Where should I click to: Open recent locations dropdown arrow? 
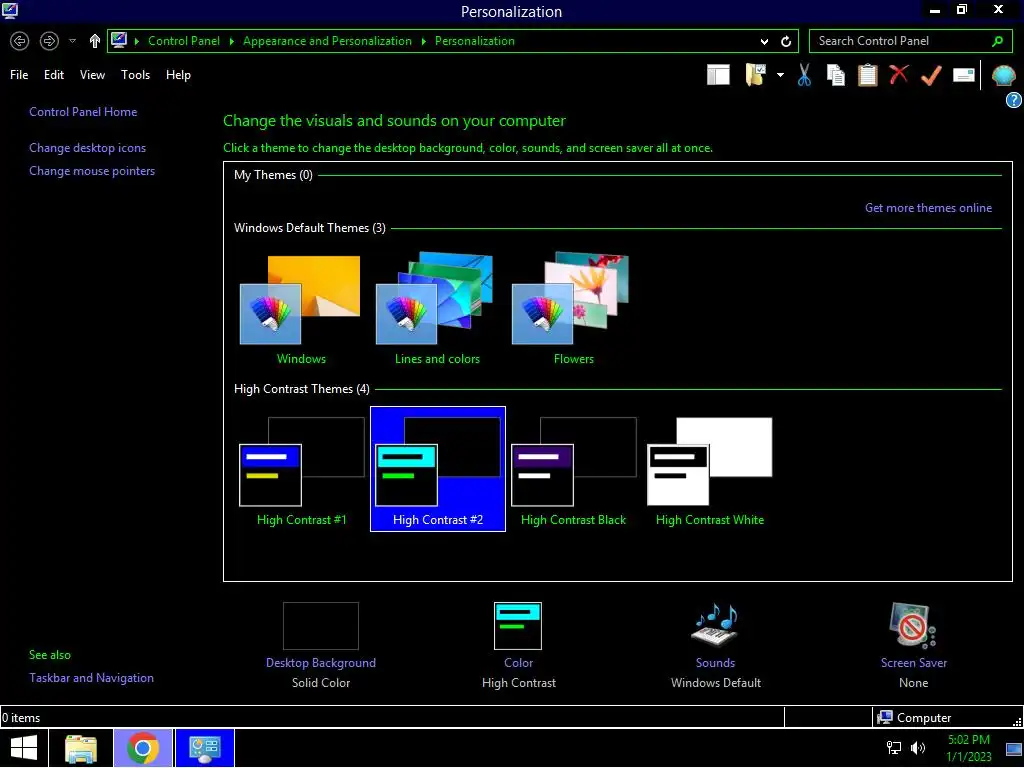point(72,41)
